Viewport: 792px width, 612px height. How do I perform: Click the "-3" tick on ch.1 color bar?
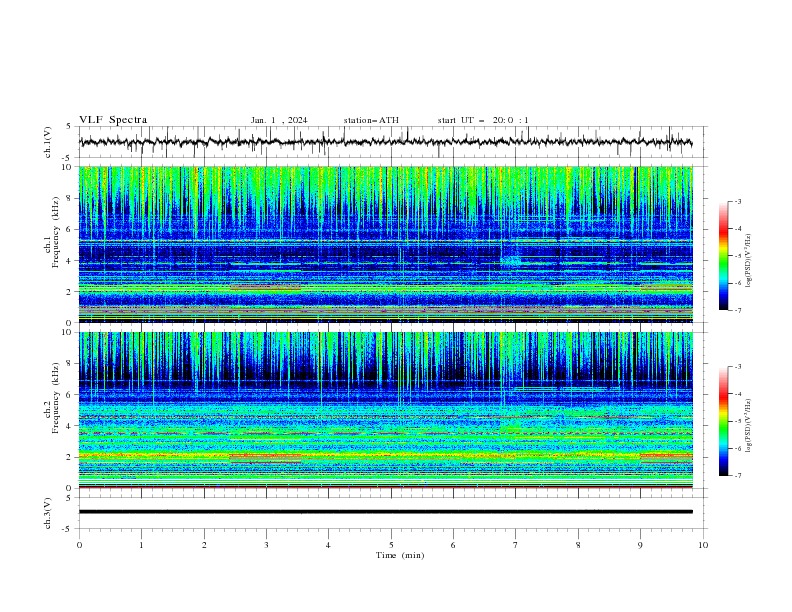tap(738, 201)
